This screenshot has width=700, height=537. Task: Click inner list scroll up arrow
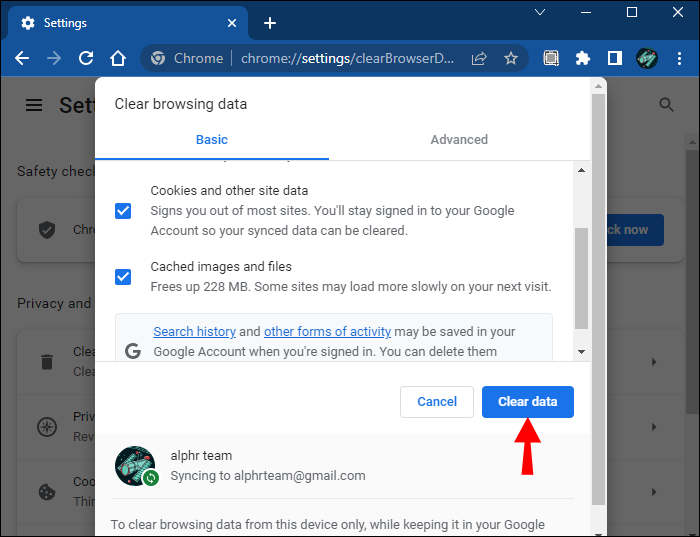(x=581, y=170)
